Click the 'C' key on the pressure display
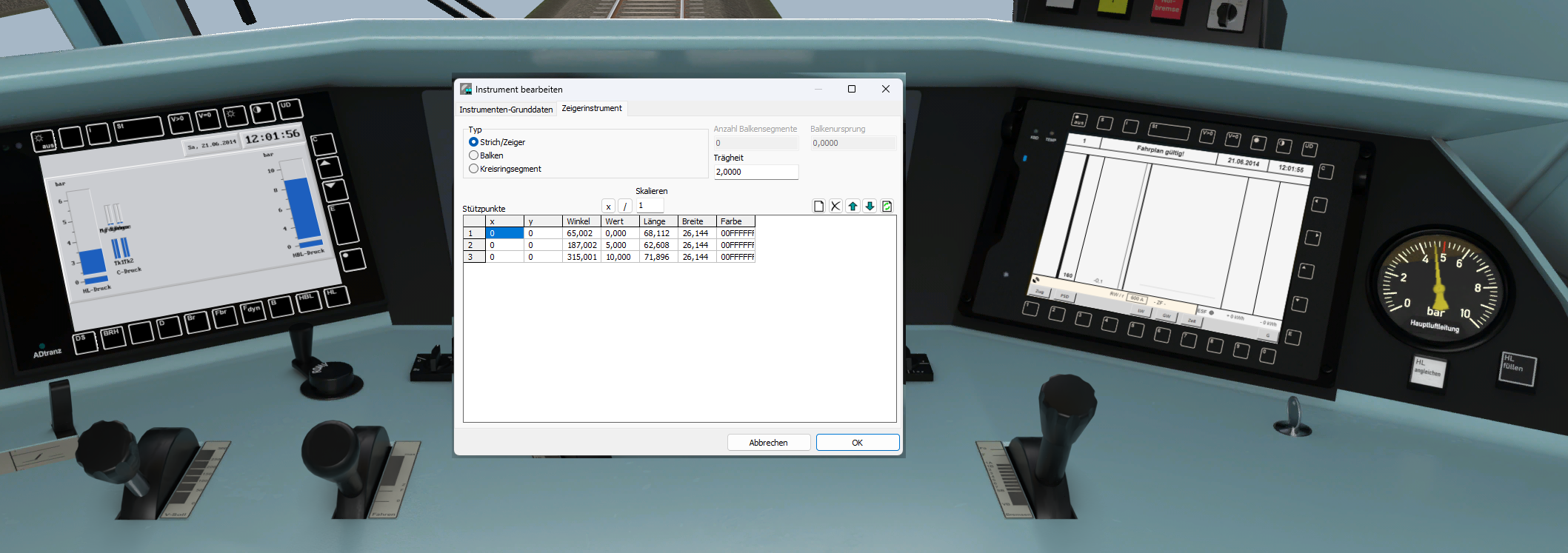Image resolution: width=1568 pixels, height=553 pixels. (323, 144)
